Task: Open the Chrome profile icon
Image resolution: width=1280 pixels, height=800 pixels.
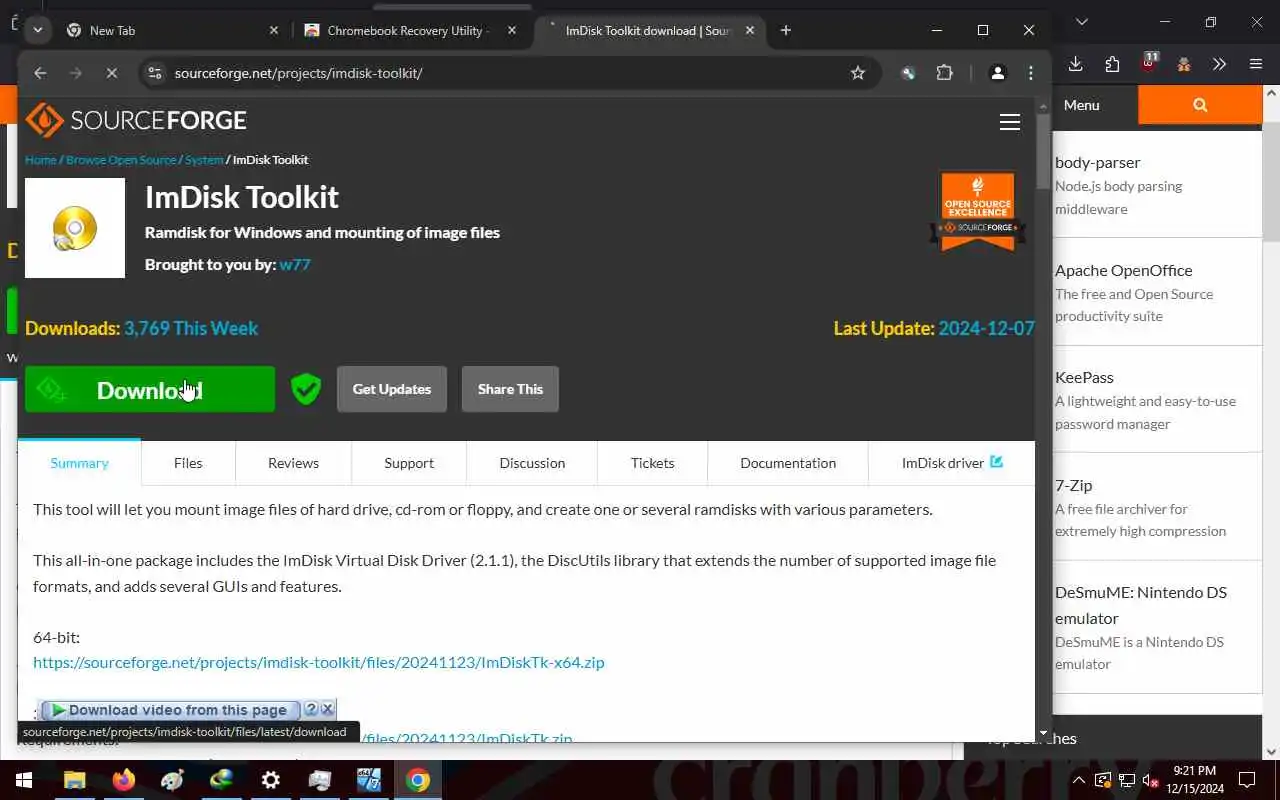Action: [x=997, y=73]
